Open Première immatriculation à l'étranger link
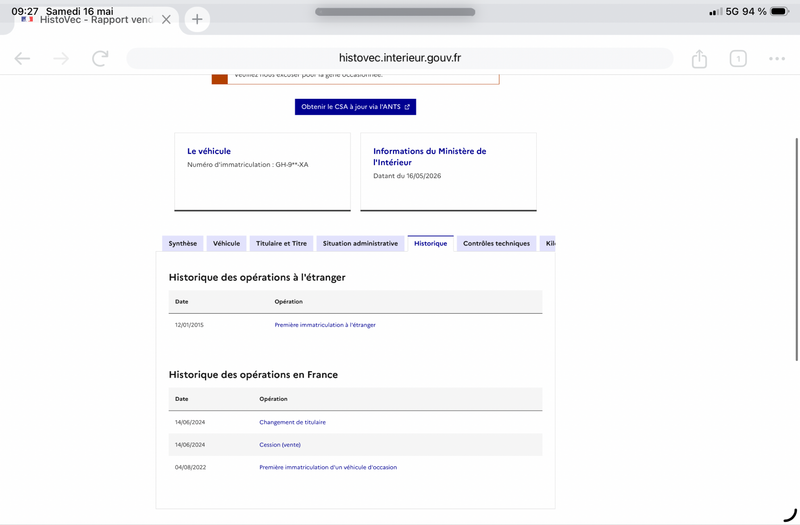 [x=325, y=324]
